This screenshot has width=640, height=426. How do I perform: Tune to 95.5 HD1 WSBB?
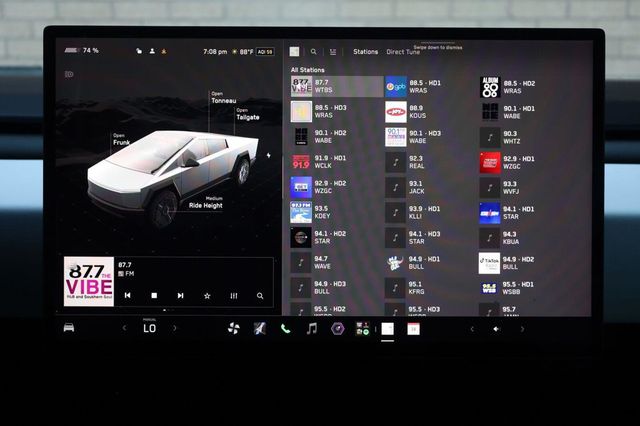pyautogui.click(x=525, y=288)
